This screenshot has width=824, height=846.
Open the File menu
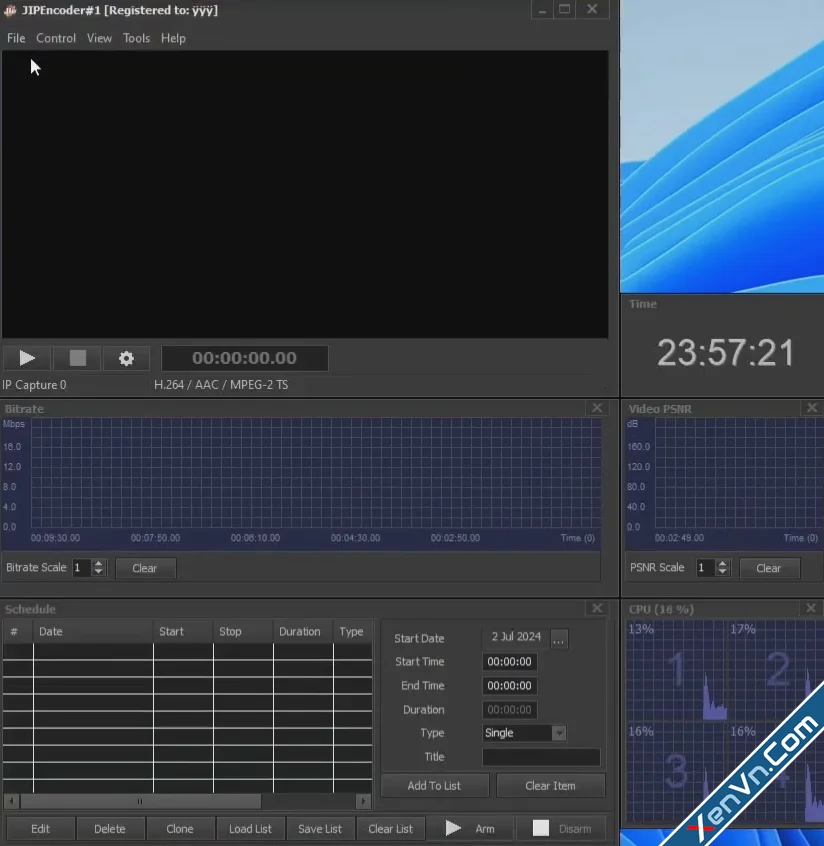[16, 38]
